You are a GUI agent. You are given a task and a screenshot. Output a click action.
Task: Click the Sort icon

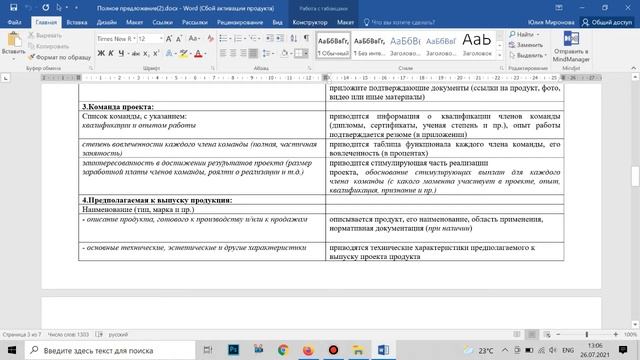(294, 38)
